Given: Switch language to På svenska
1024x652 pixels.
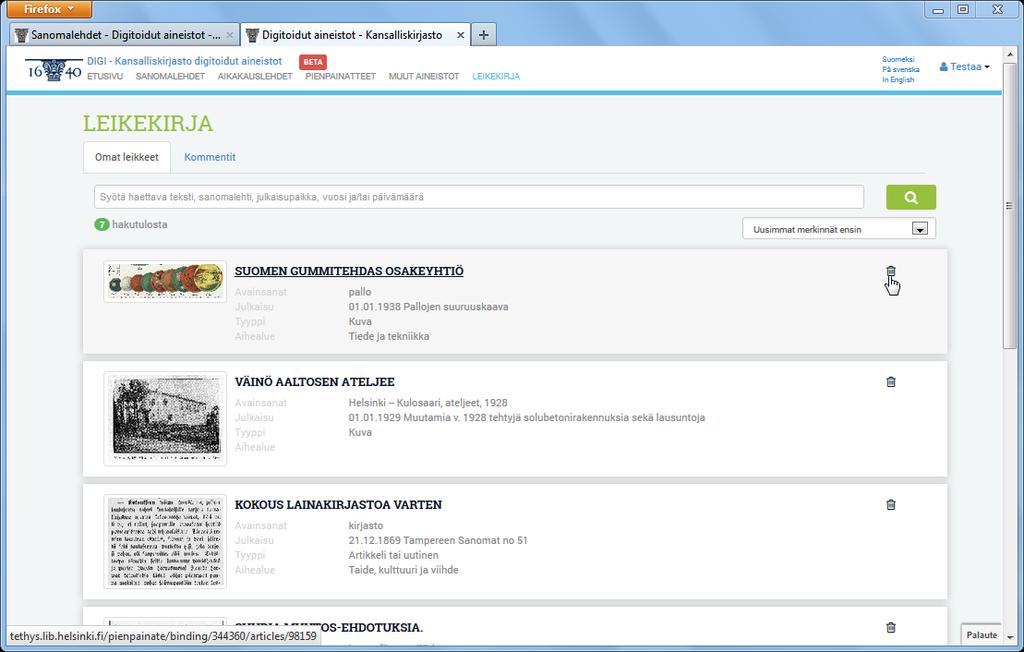Looking at the screenshot, I should tap(901, 69).
